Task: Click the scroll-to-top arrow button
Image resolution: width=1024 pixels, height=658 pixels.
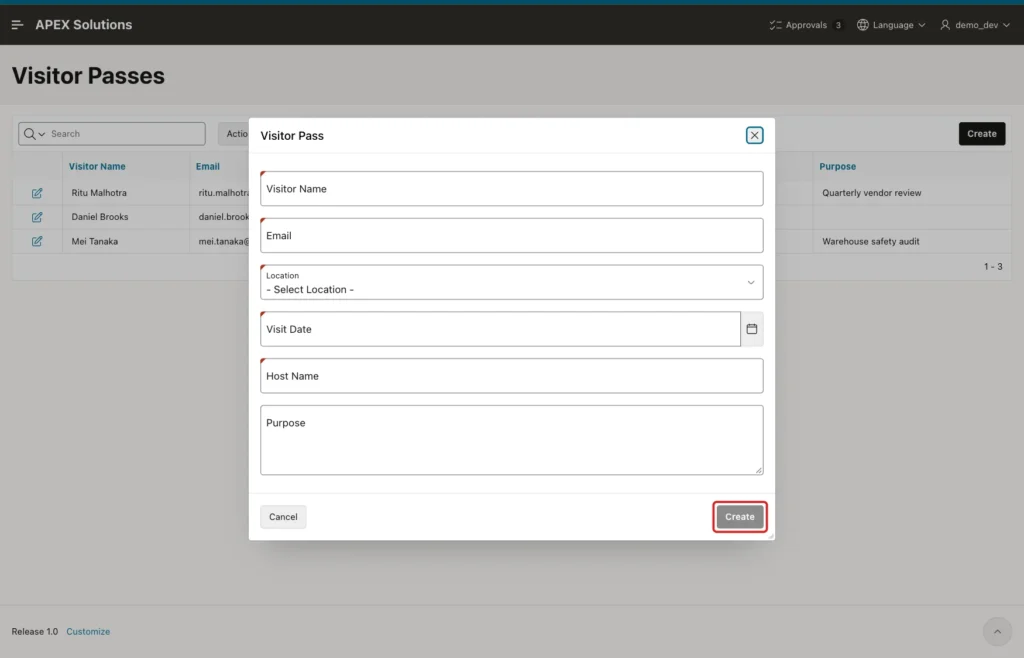Action: pos(997,631)
